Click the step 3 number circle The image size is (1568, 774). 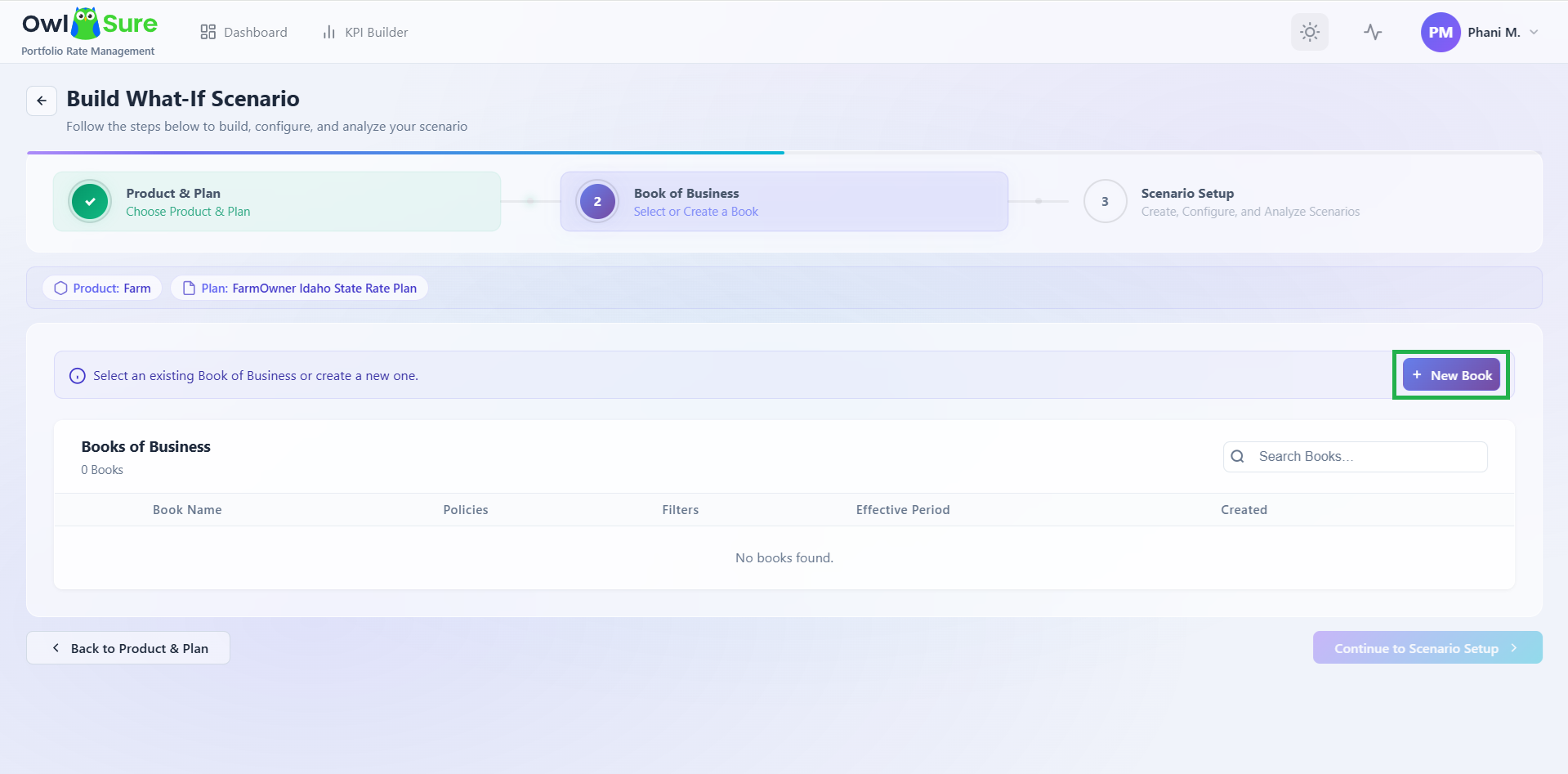click(x=1105, y=201)
